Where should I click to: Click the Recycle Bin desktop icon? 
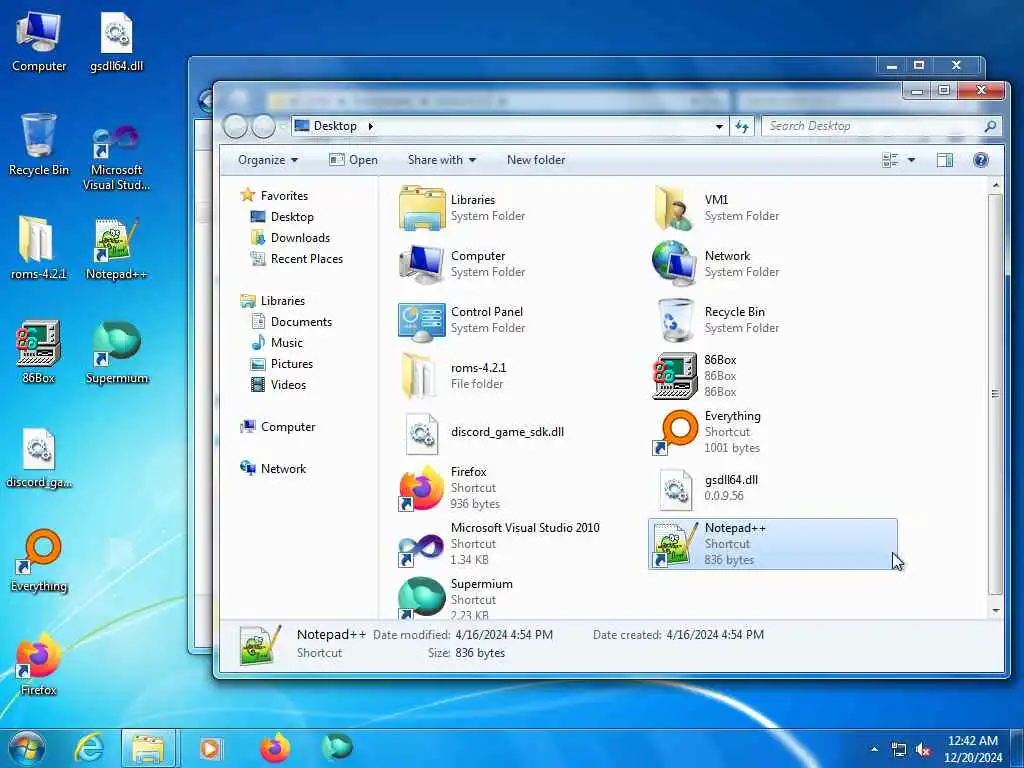point(39,145)
